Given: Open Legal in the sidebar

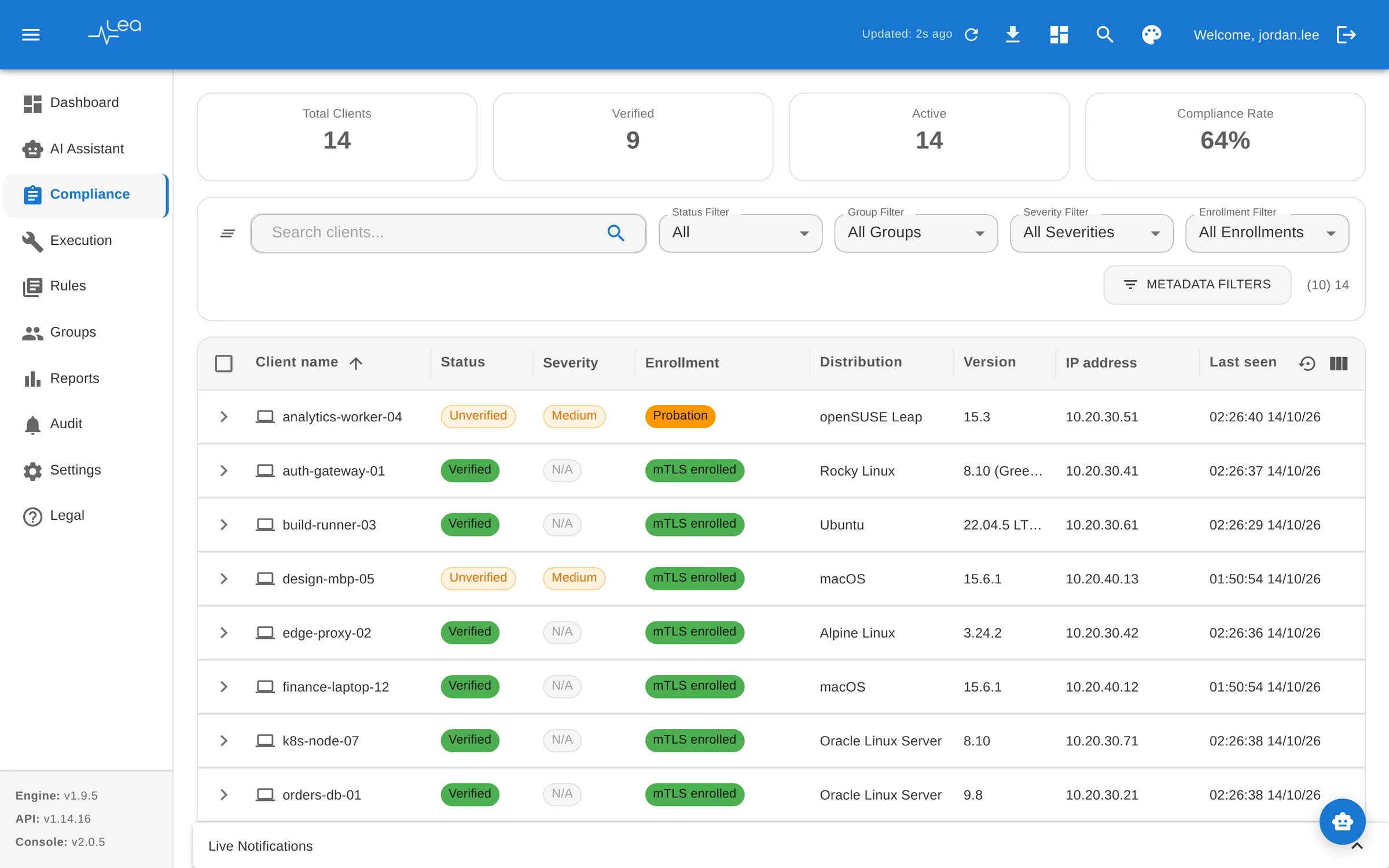Looking at the screenshot, I should (x=86, y=516).
